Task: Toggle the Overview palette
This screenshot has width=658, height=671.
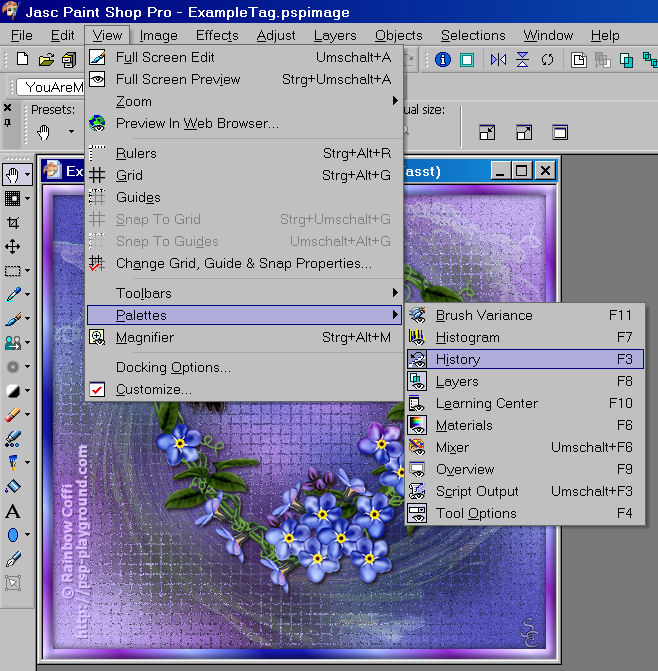Action: click(x=525, y=469)
